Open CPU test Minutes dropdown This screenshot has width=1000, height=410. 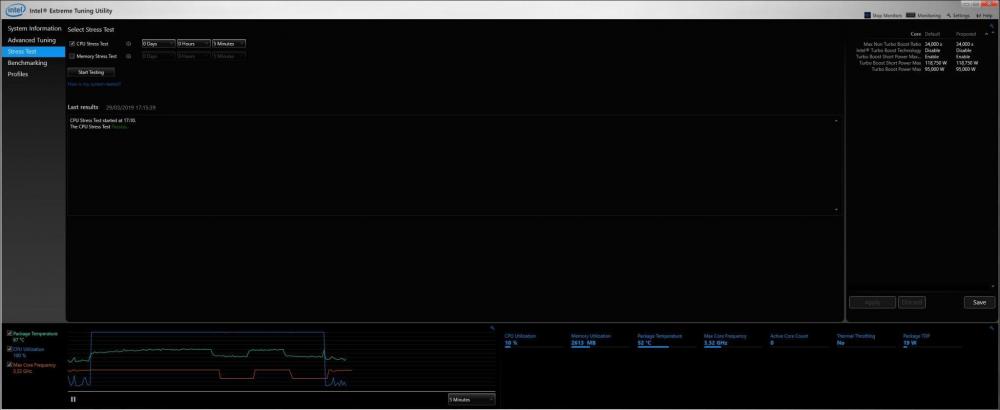point(229,44)
